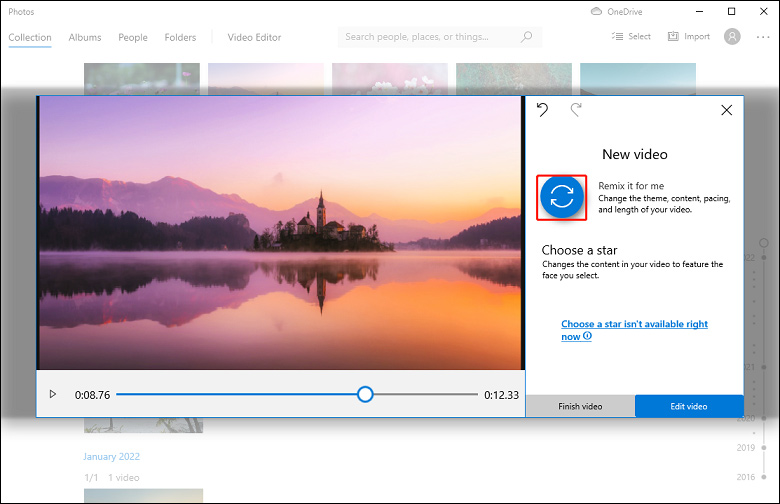The height and width of the screenshot is (504, 780).
Task: Open the user account avatar
Action: coord(732,36)
